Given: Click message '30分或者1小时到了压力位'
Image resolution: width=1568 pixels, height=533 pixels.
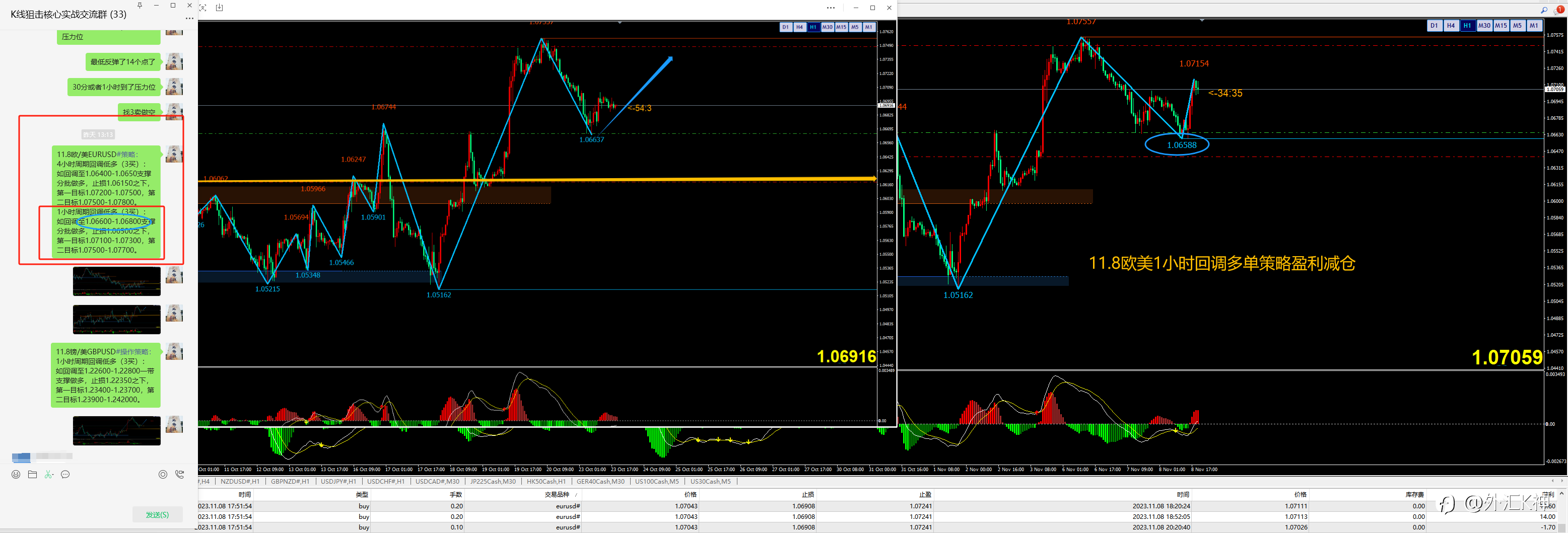Looking at the screenshot, I should coord(114,87).
